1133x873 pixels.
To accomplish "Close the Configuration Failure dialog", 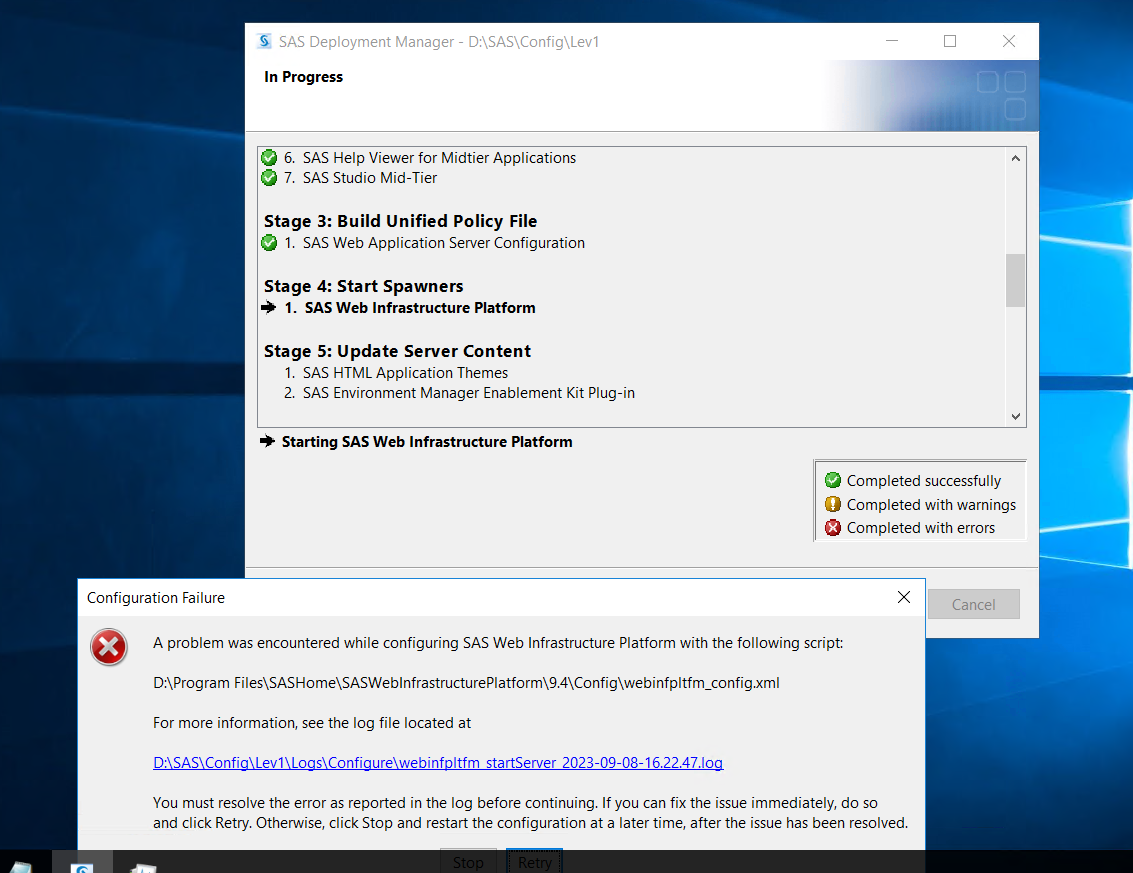I will [904, 597].
